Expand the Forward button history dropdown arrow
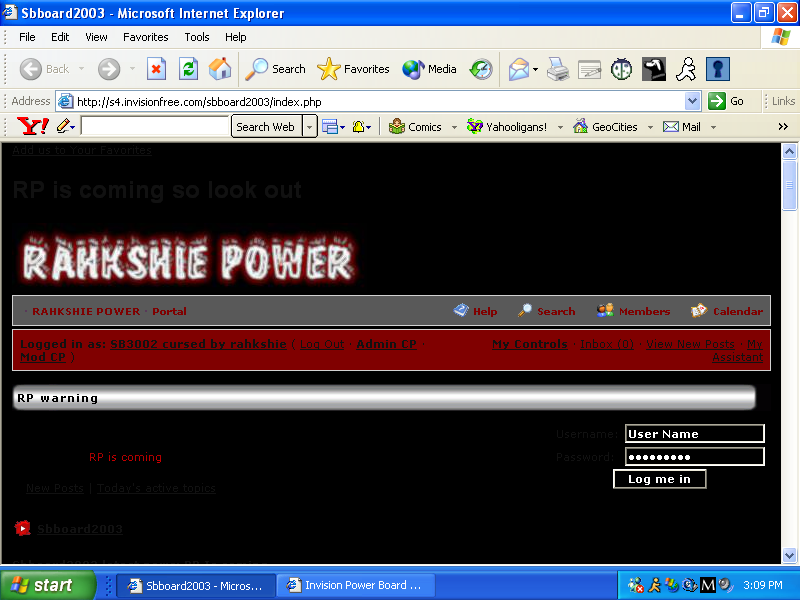Screen dimensions: 800x600 pyautogui.click(x=132, y=68)
